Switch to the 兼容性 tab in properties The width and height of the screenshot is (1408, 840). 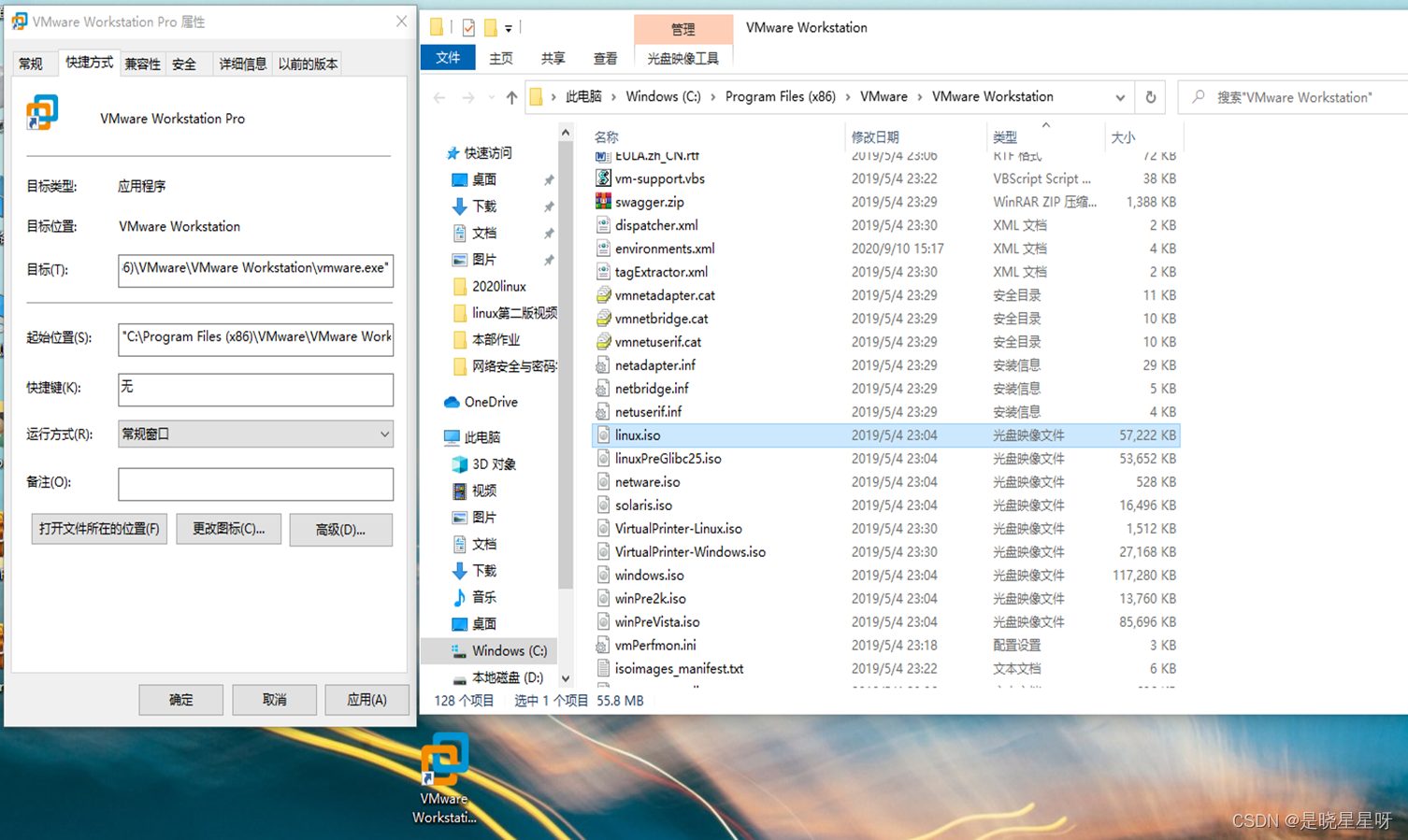tap(142, 63)
